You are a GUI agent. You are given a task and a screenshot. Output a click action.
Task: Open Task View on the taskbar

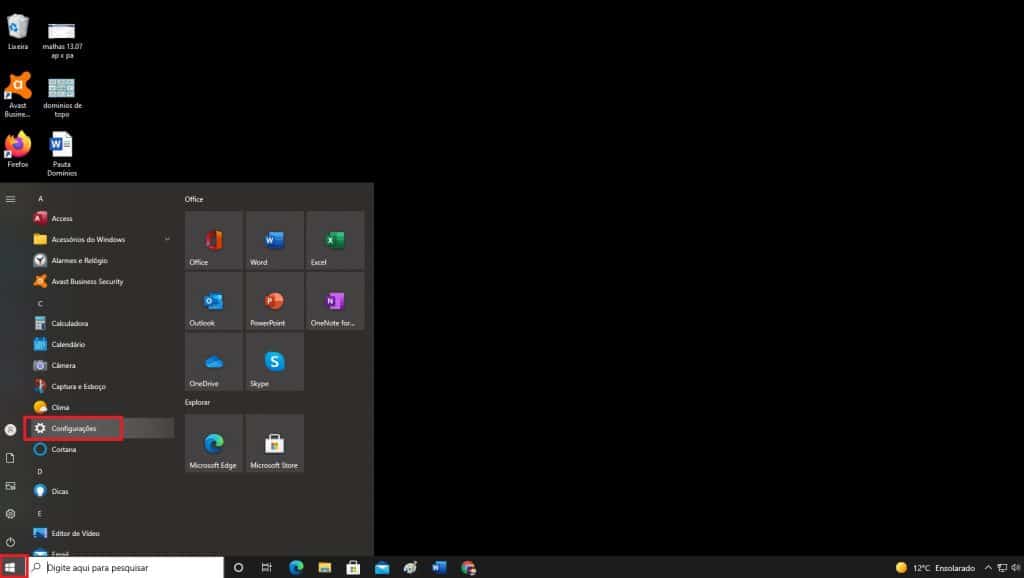pyautogui.click(x=266, y=568)
